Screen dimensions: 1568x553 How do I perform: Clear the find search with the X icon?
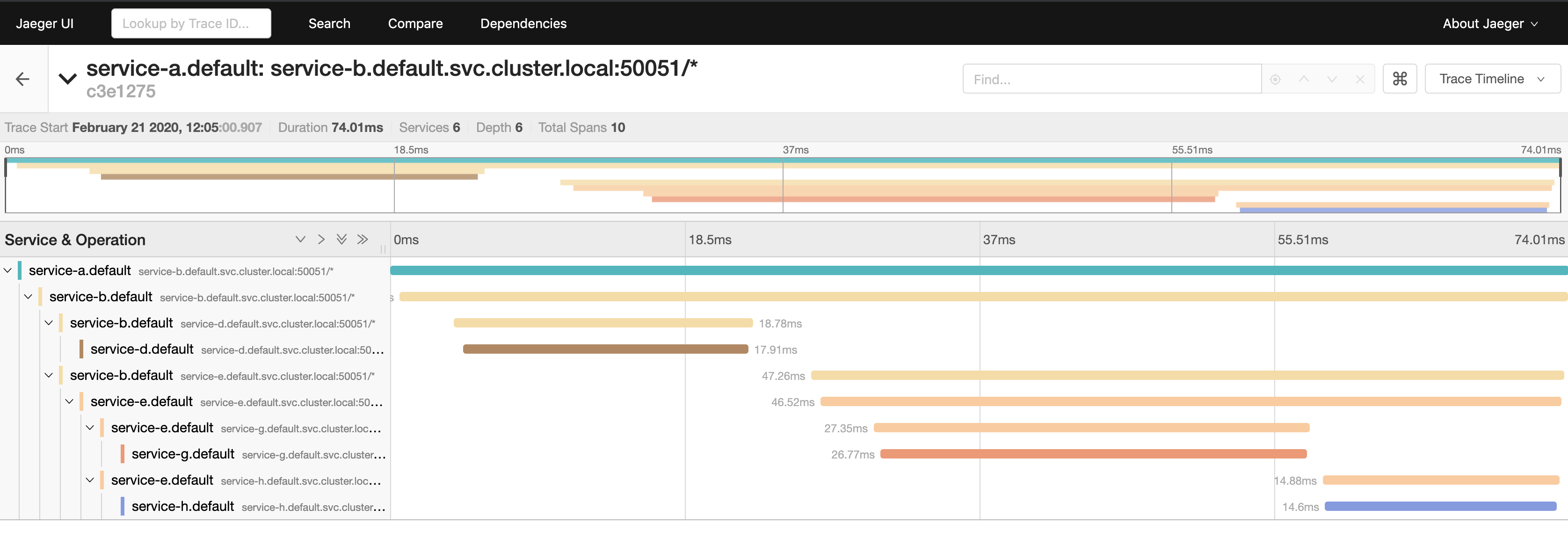tap(1360, 80)
